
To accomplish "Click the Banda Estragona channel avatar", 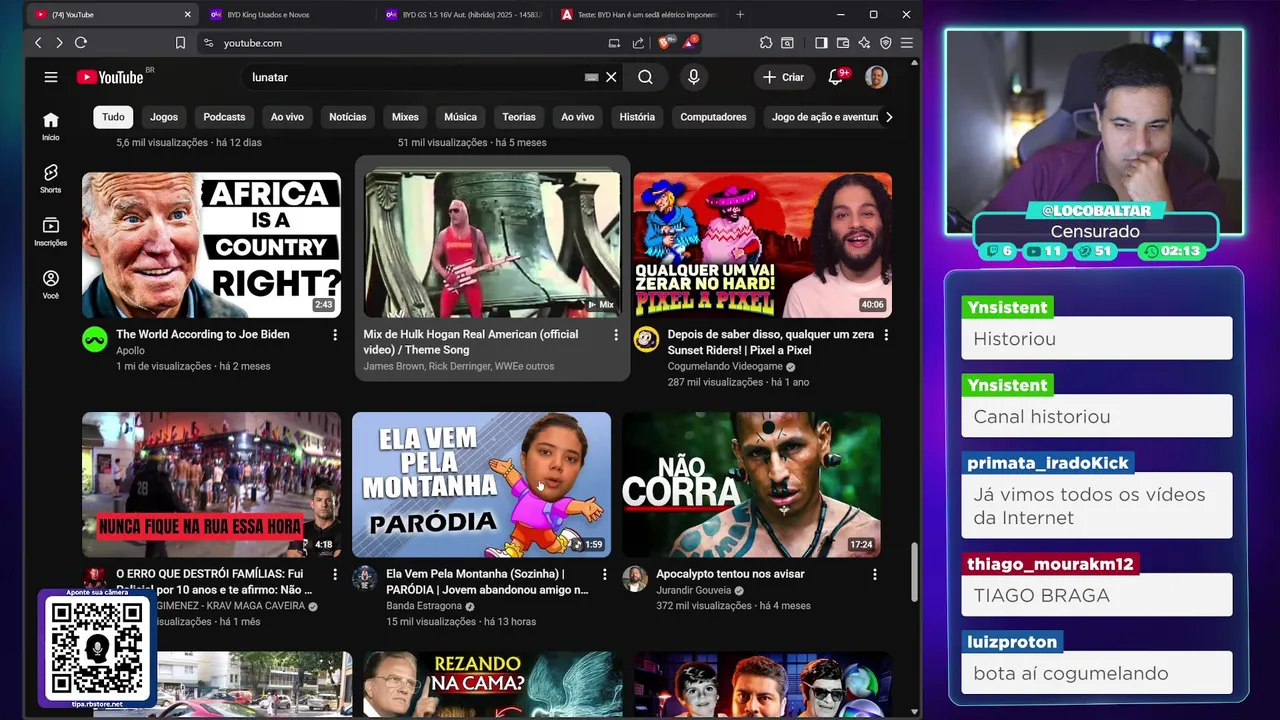I will pyautogui.click(x=365, y=578).
